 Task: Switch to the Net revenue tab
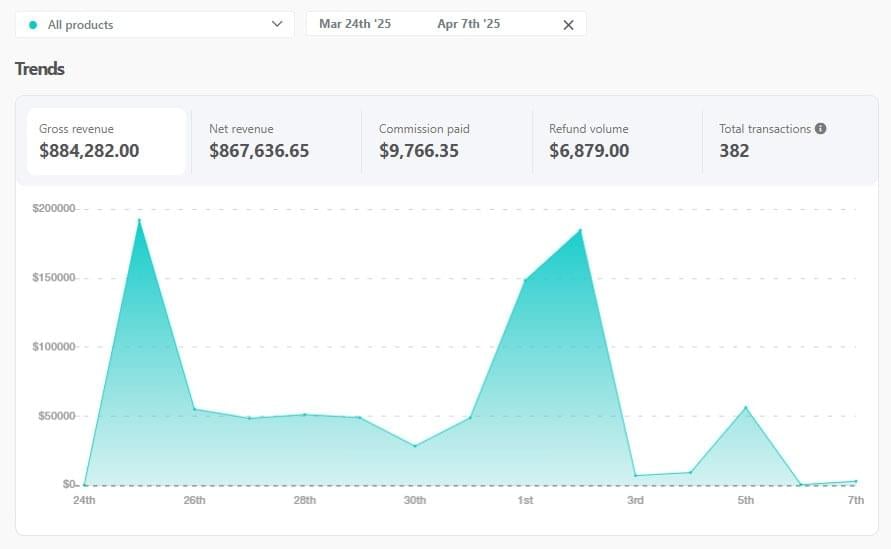(275, 141)
